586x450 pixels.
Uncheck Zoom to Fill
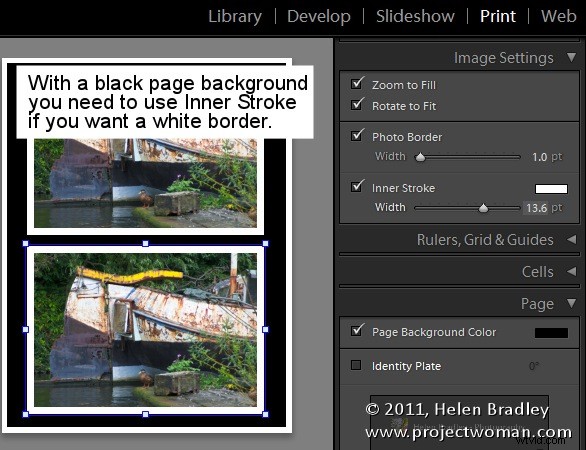tap(357, 84)
